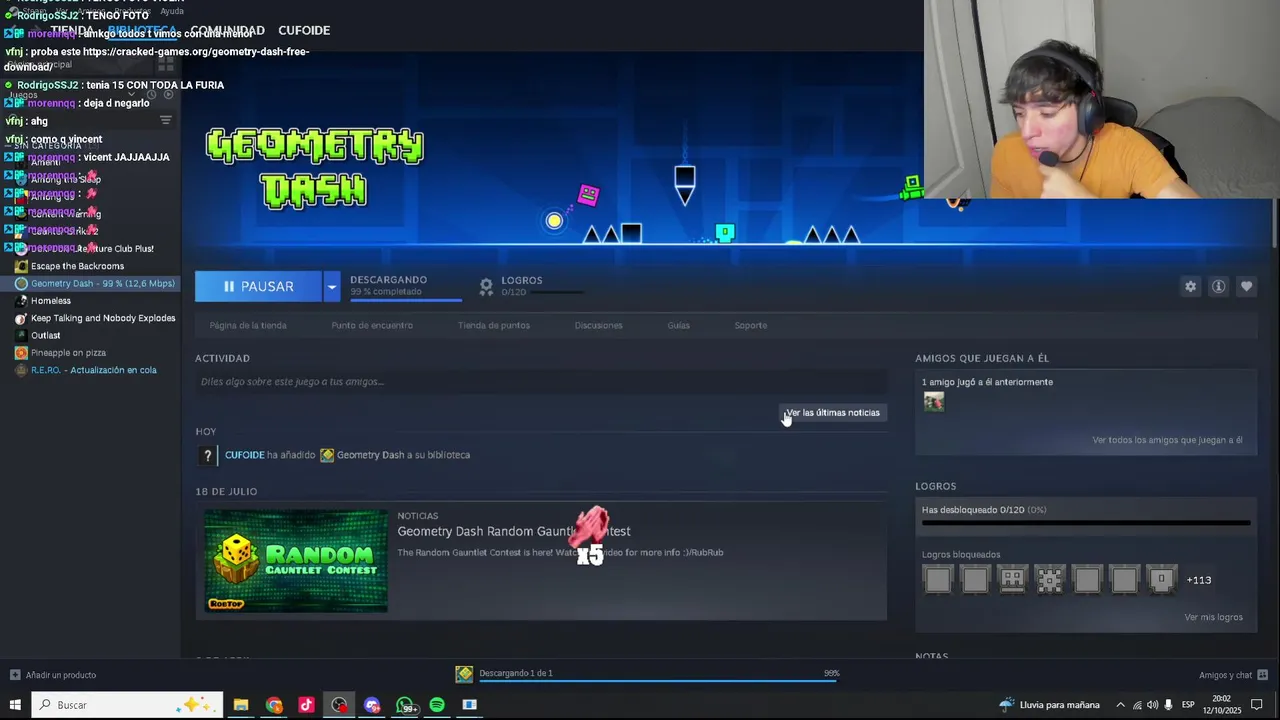Click Ver las últimas noticias button
This screenshot has height=720, width=1280.
click(x=832, y=412)
